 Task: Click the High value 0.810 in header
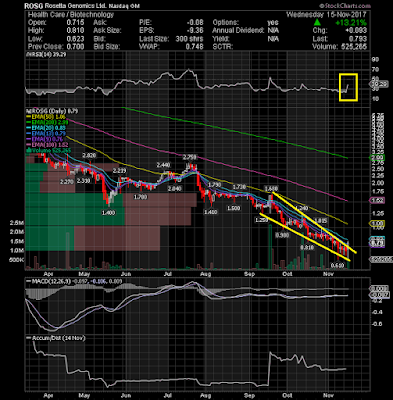pyautogui.click(x=75, y=30)
